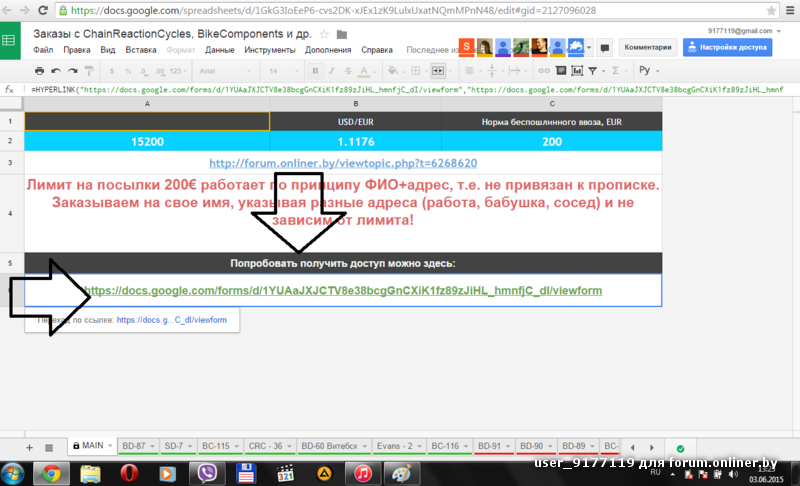
Task: Open the Файл menu
Action: click(43, 50)
